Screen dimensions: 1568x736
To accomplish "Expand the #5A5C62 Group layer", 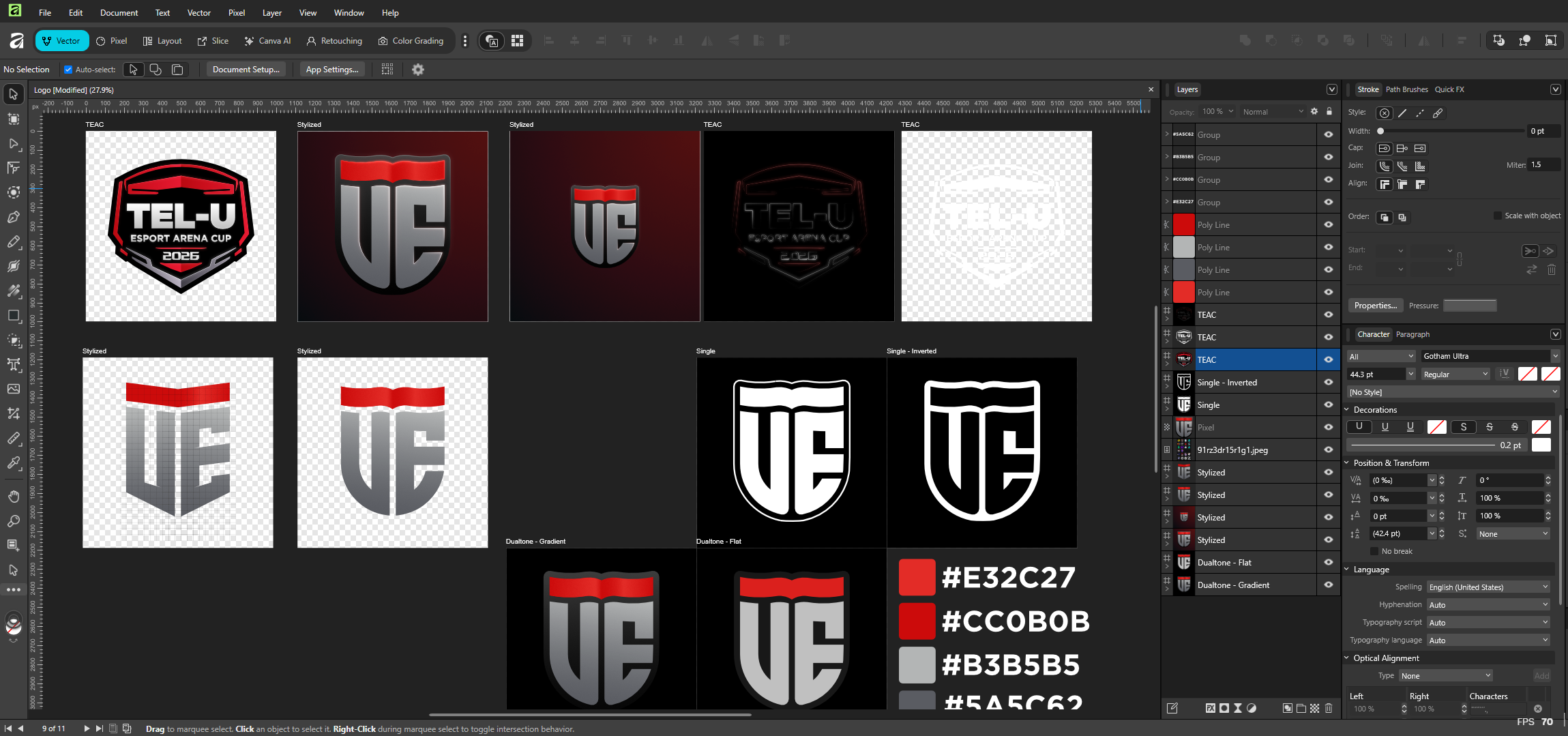I will tap(1167, 134).
